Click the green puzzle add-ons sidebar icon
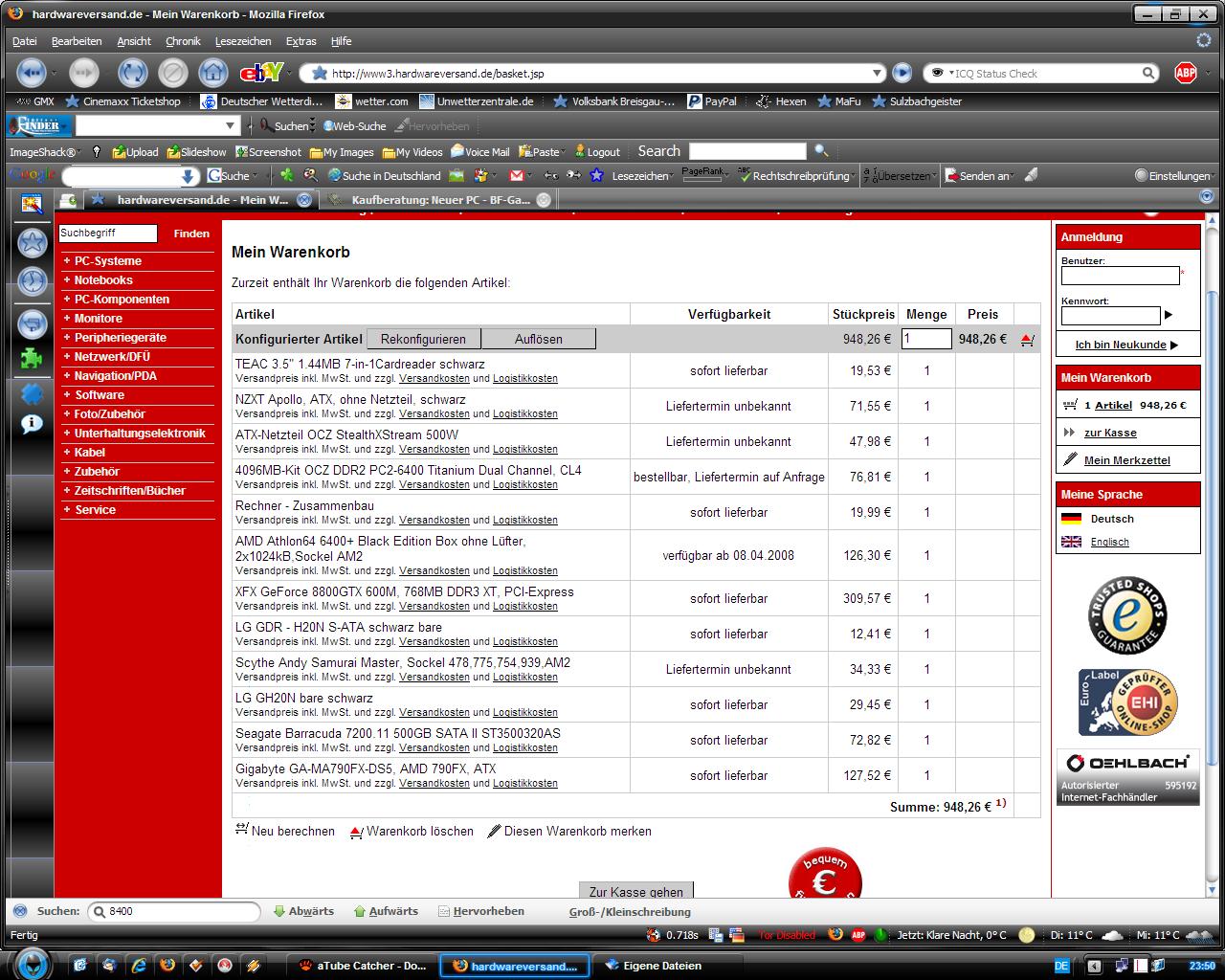Image resolution: width=1225 pixels, height=980 pixels. click(33, 360)
